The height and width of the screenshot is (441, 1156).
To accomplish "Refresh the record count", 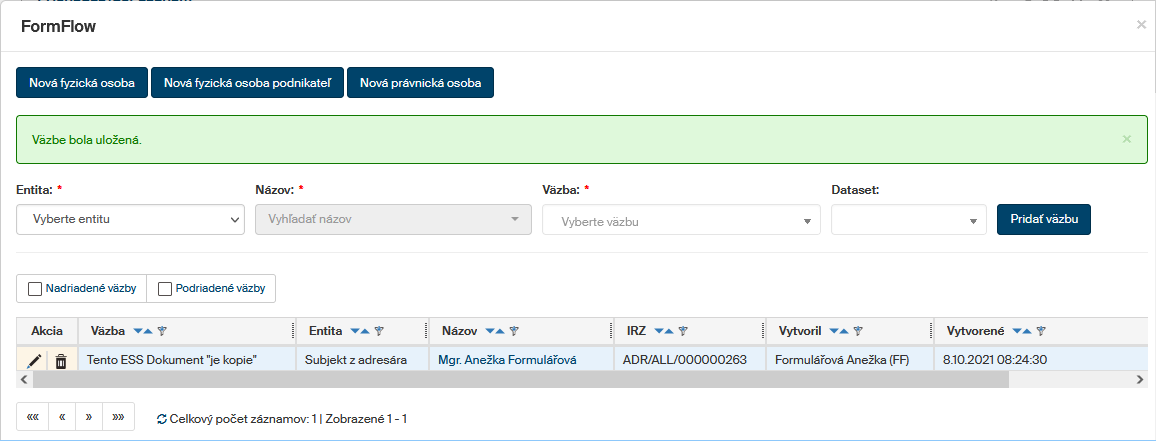I will (x=162, y=419).
